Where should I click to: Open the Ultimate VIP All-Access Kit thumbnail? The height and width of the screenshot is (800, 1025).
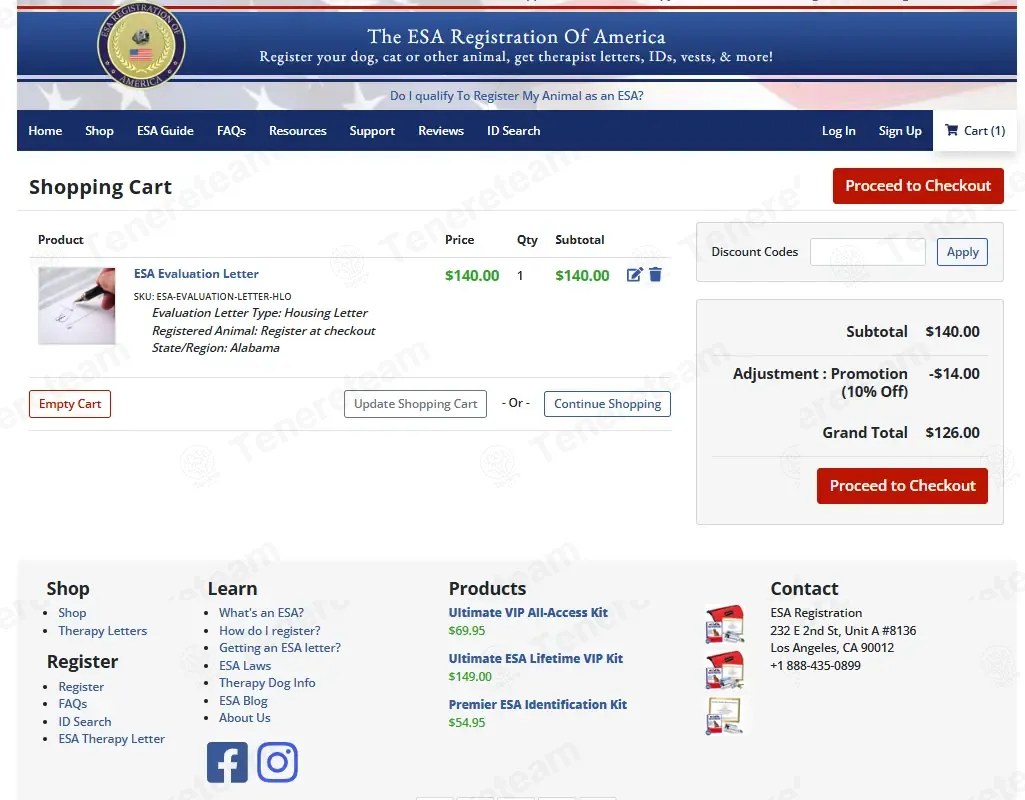[725, 624]
